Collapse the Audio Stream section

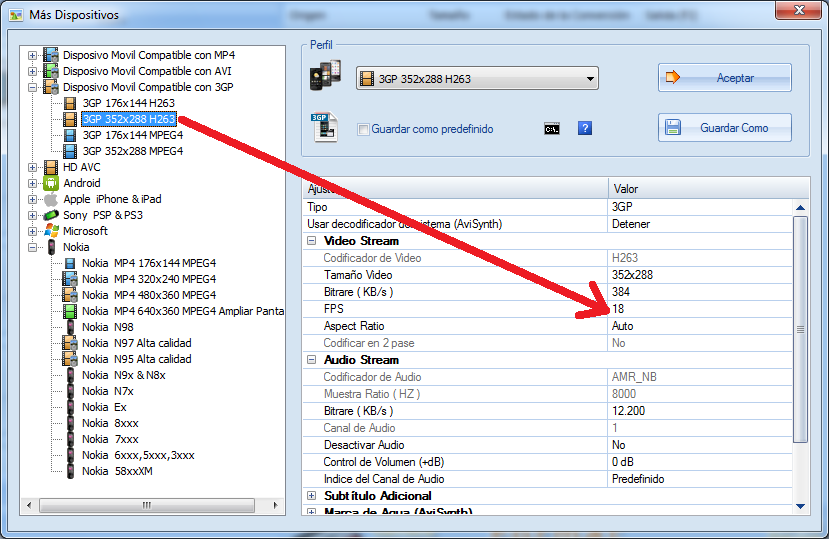point(312,360)
